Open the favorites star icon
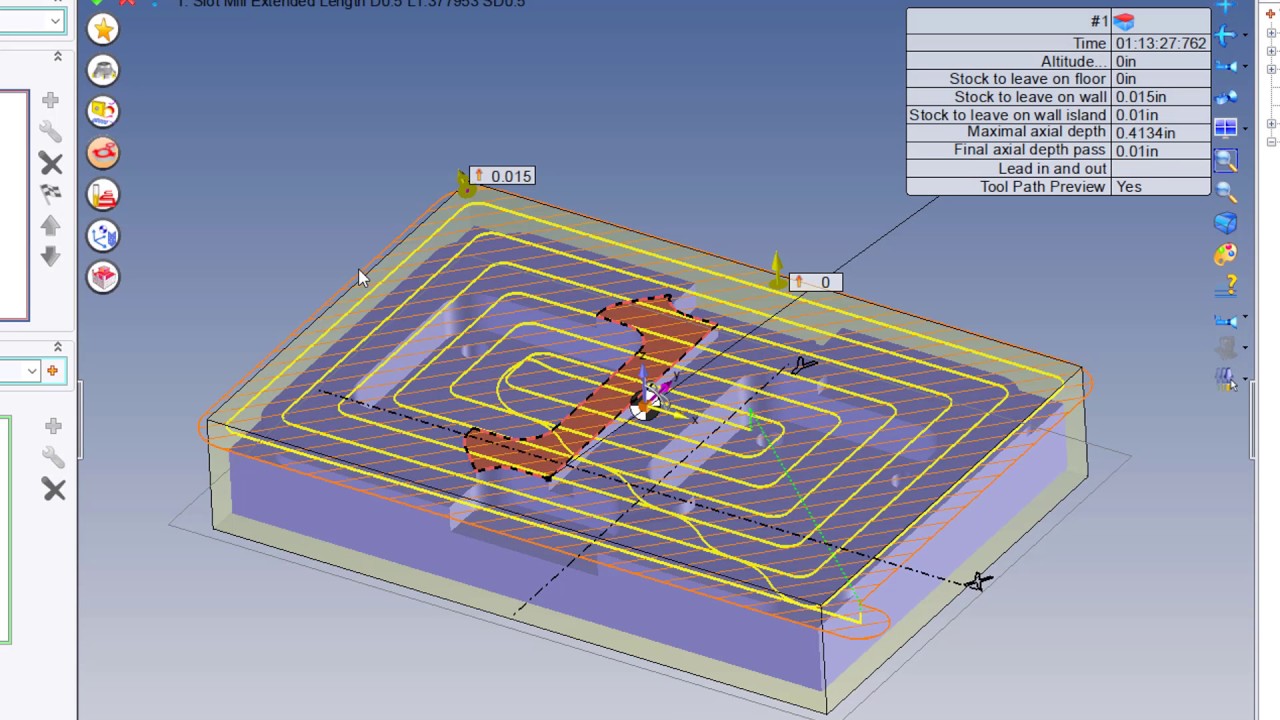 pyautogui.click(x=103, y=29)
